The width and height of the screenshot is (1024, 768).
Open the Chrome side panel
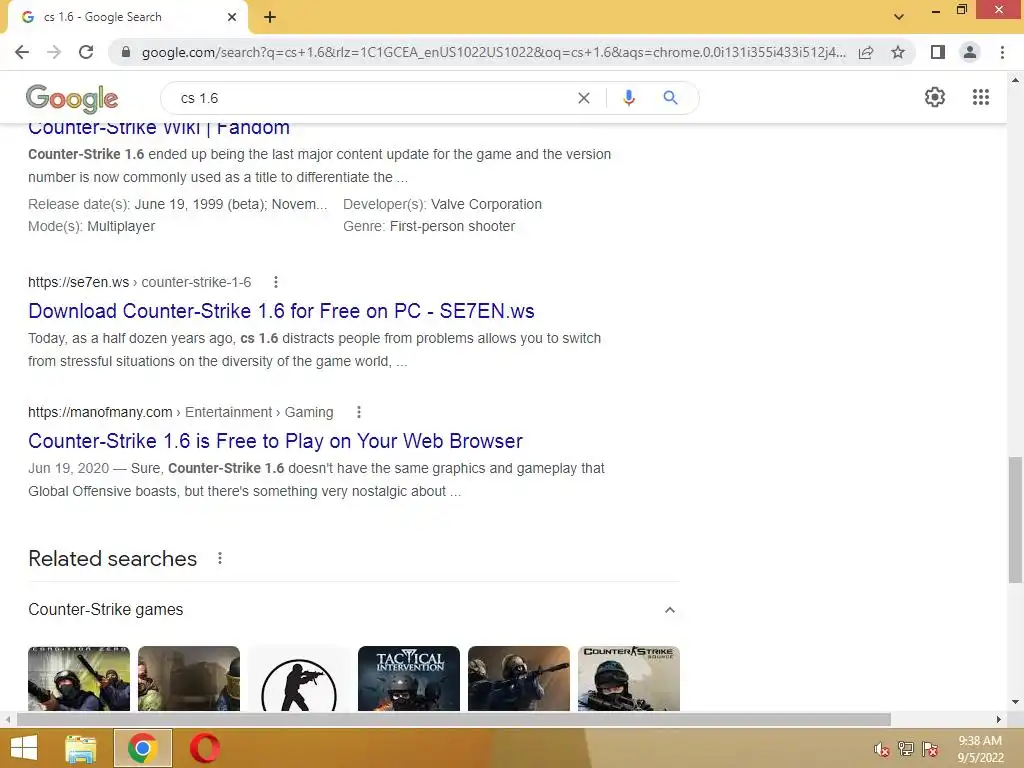pyautogui.click(x=938, y=52)
